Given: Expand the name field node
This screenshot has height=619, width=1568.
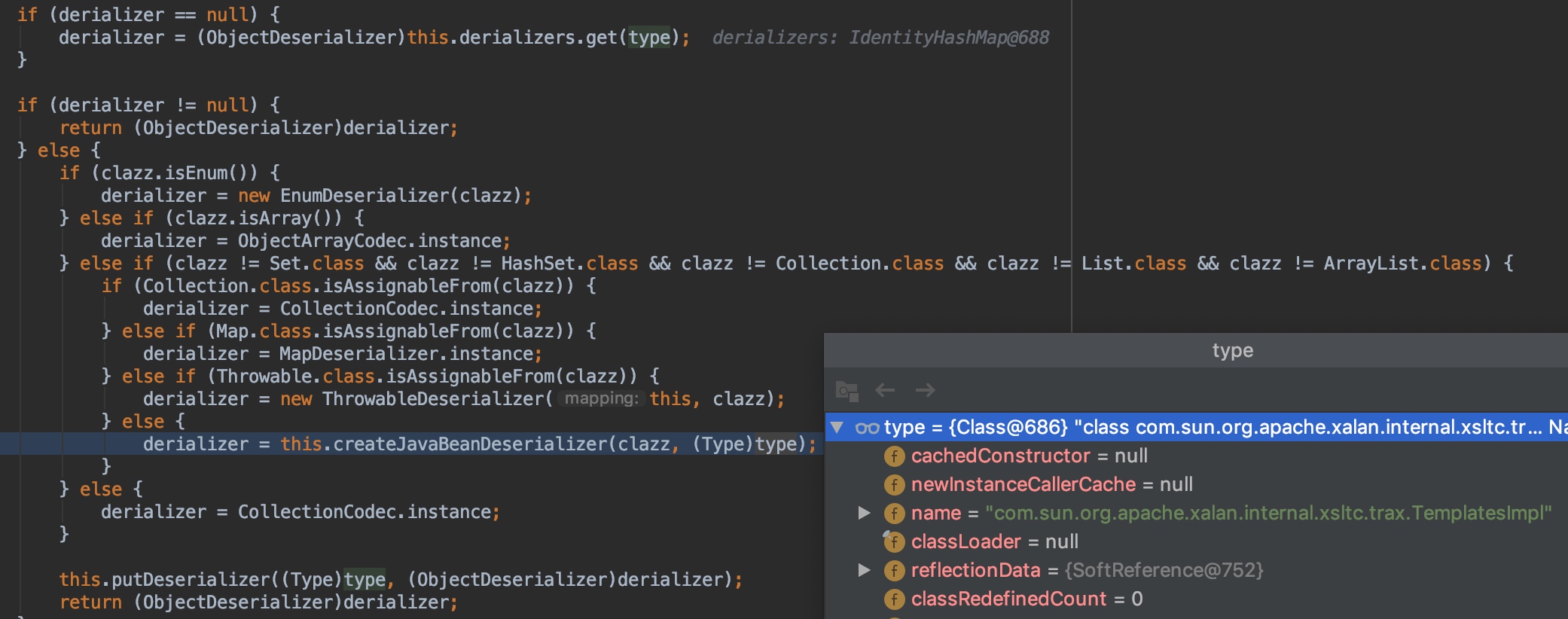Looking at the screenshot, I should pyautogui.click(x=865, y=513).
